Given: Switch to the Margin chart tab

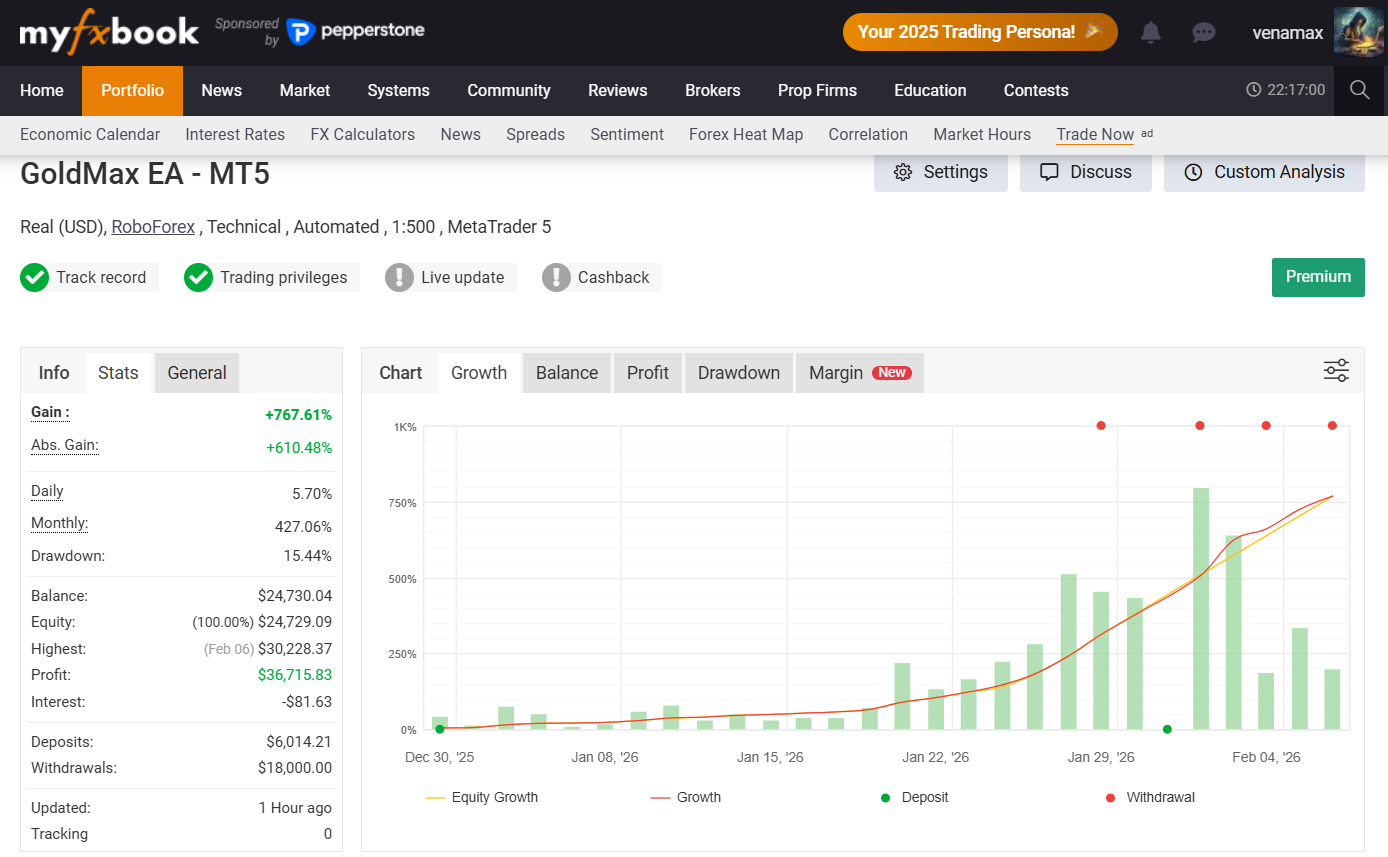Looking at the screenshot, I should click(x=860, y=373).
